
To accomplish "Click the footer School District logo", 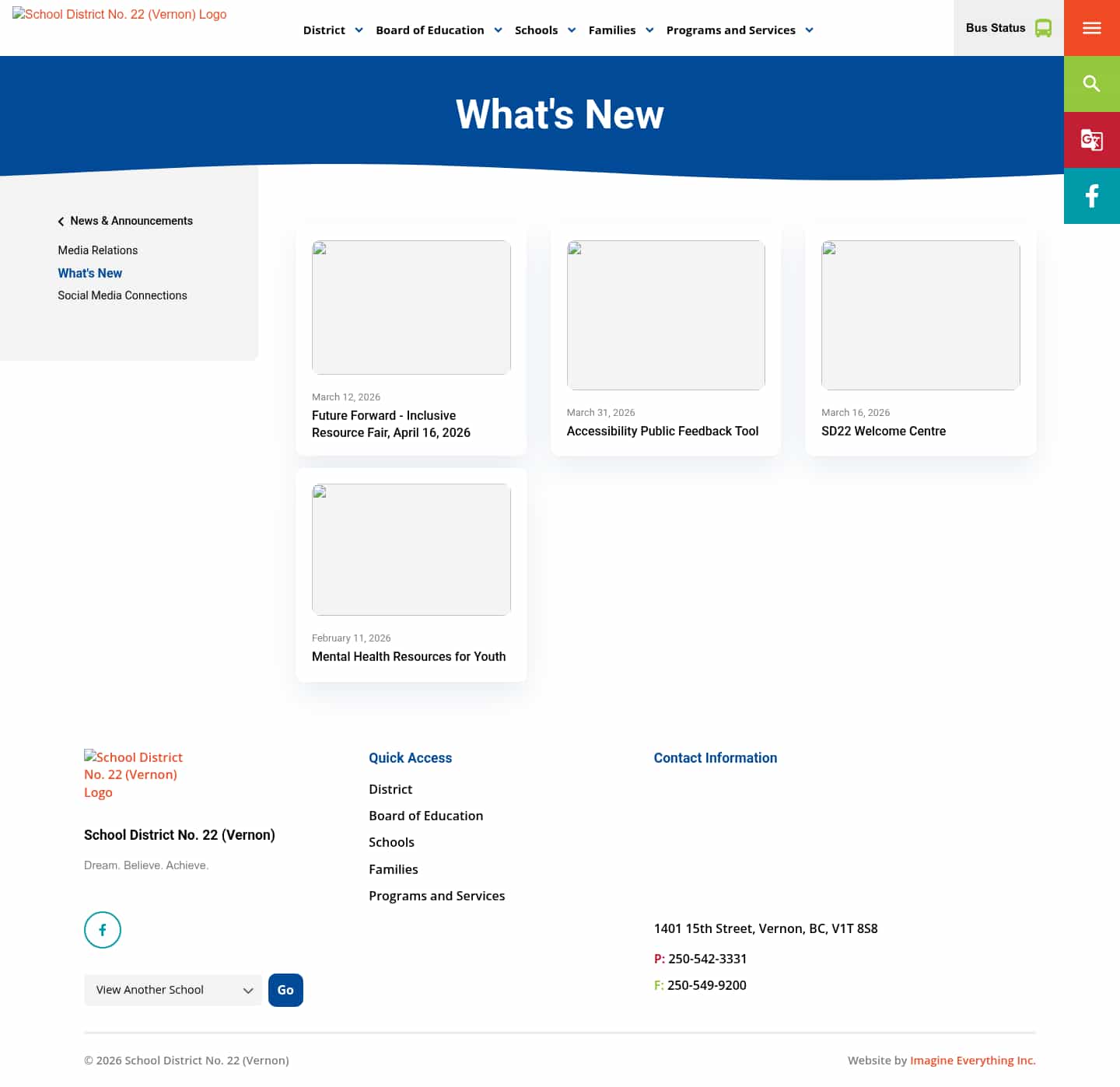I will [x=133, y=774].
